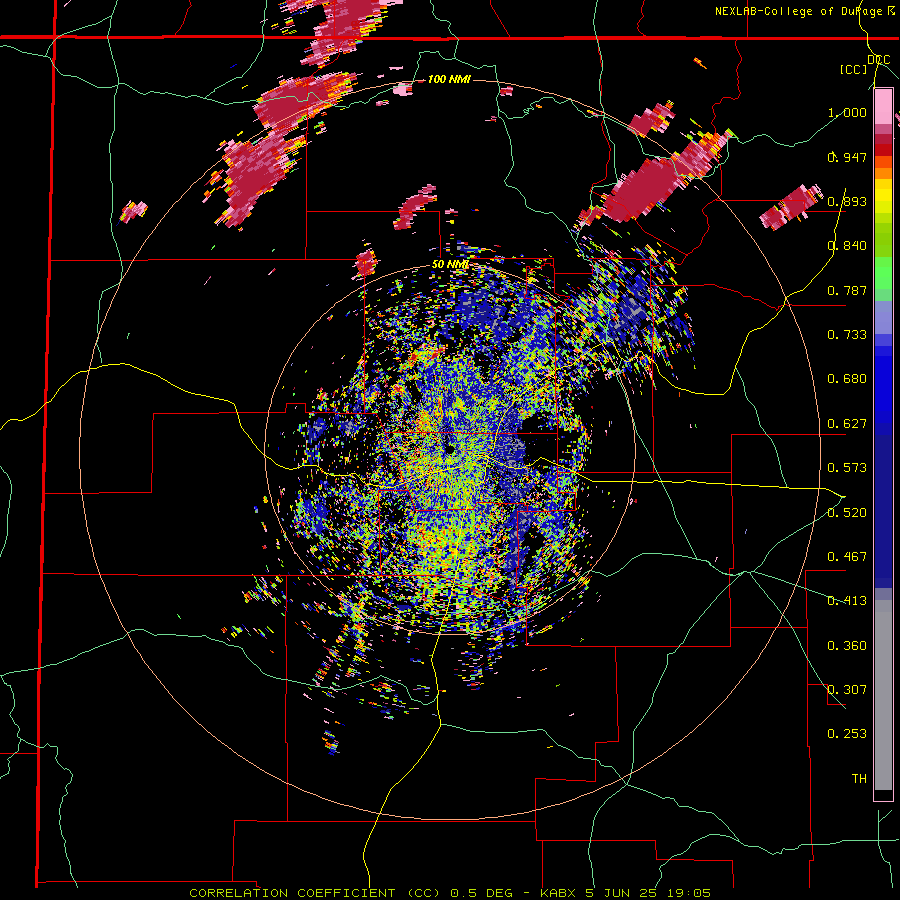Click the 0.680 legend value
900x900 pixels.
tap(847, 379)
